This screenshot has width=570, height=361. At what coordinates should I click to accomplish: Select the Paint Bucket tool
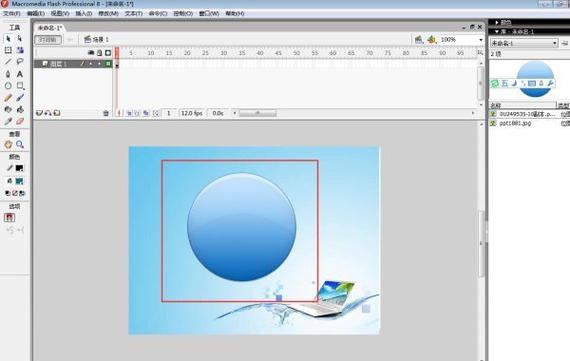click(20, 109)
